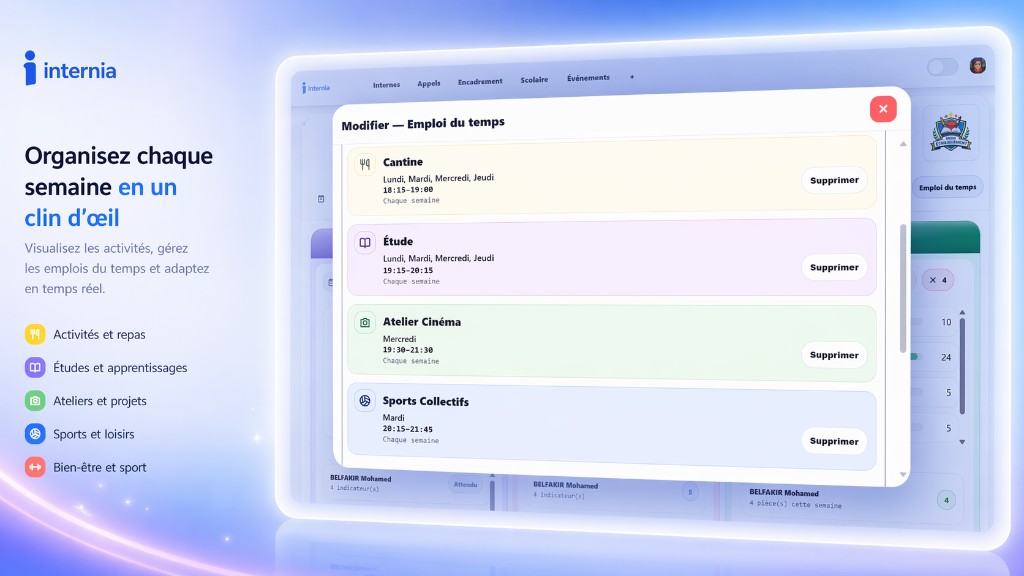Click the dialog scrollbar up arrow
Image resolution: width=1024 pixels, height=576 pixels.
[x=903, y=144]
